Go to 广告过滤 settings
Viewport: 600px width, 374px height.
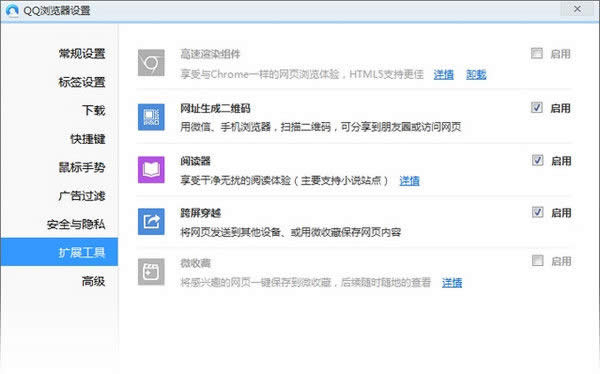pyautogui.click(x=82, y=196)
